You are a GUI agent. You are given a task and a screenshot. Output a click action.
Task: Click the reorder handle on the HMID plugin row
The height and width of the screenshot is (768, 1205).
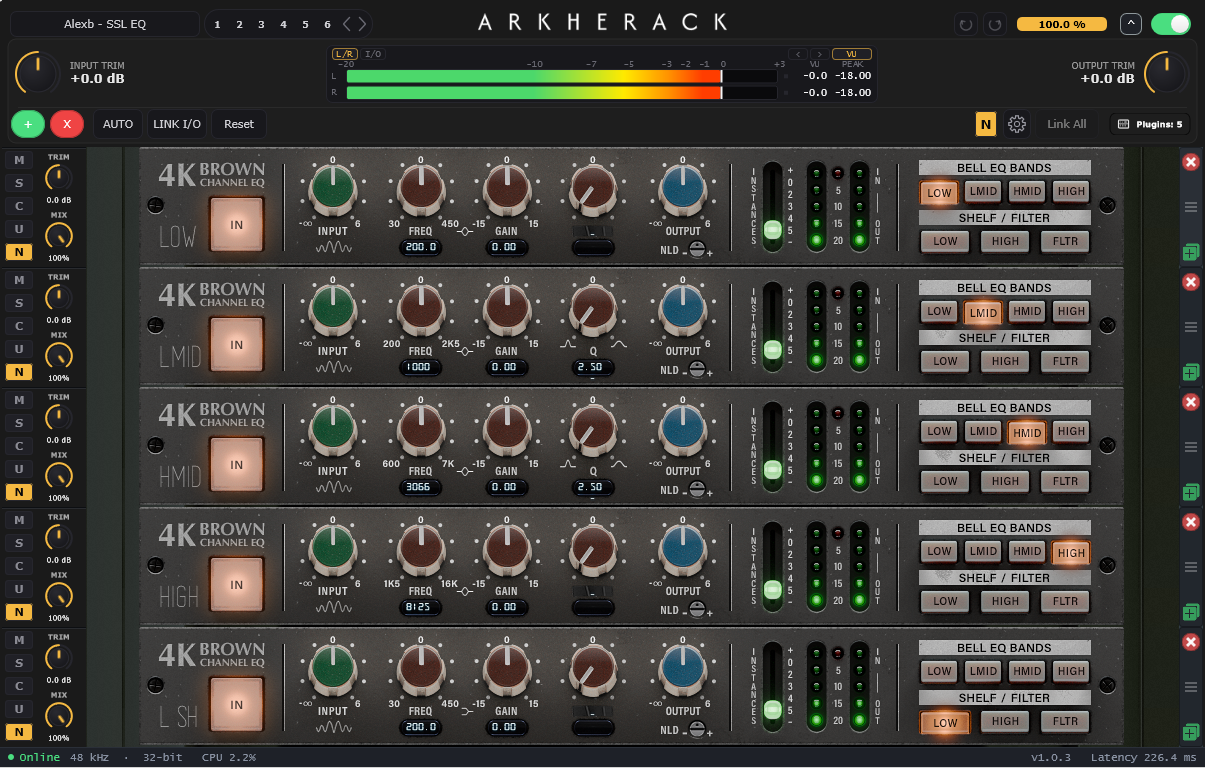[x=1190, y=447]
